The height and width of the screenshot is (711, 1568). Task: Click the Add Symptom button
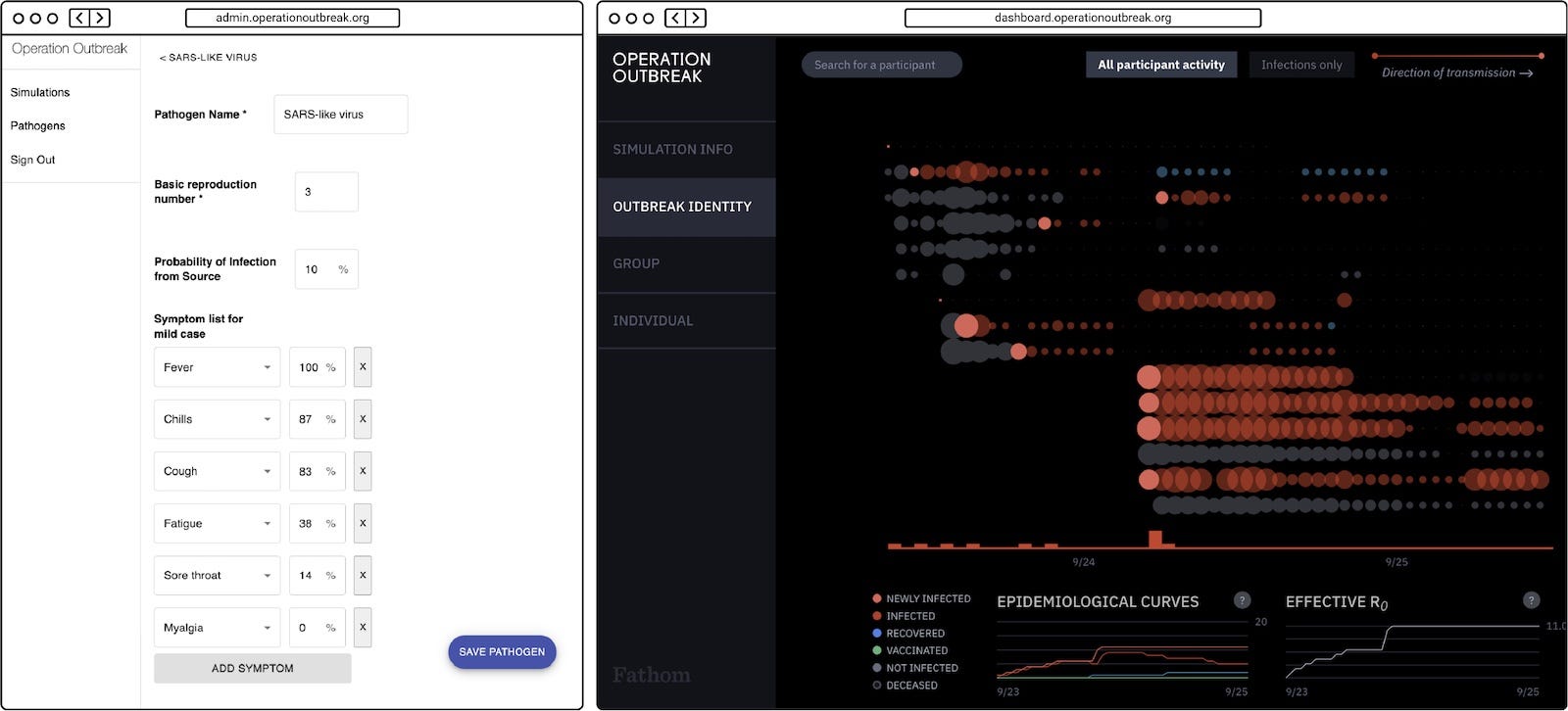click(252, 668)
